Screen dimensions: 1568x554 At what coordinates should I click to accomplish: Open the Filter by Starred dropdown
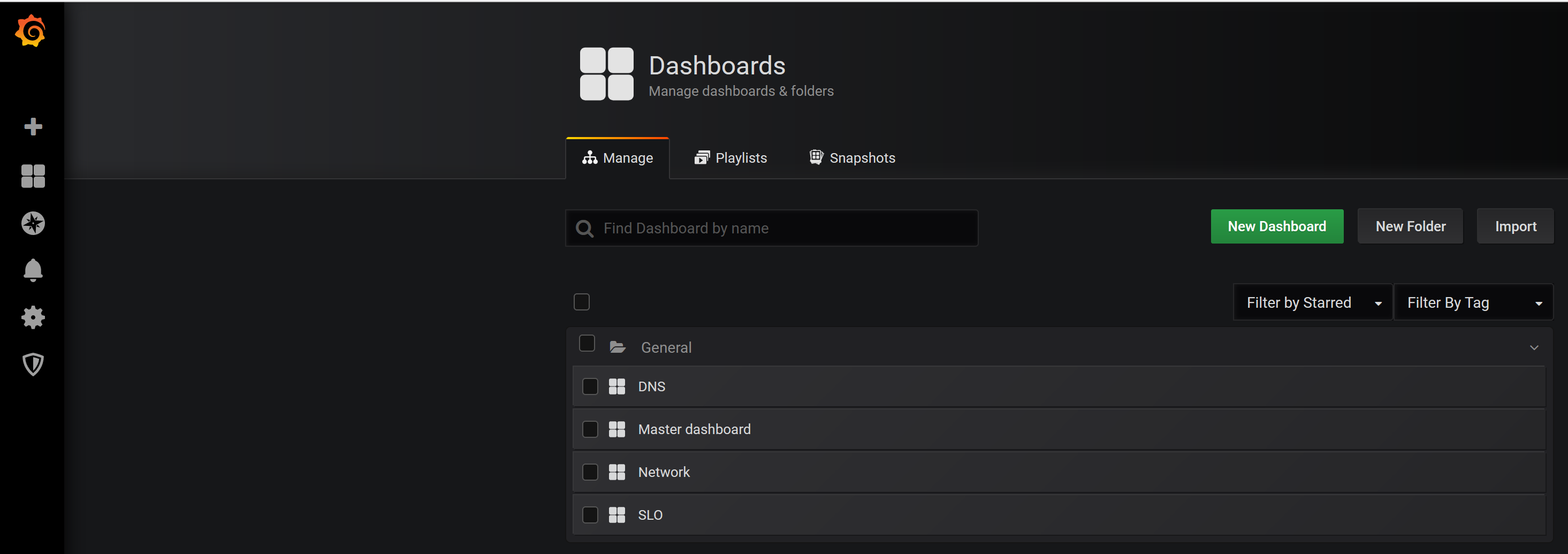pos(1312,302)
